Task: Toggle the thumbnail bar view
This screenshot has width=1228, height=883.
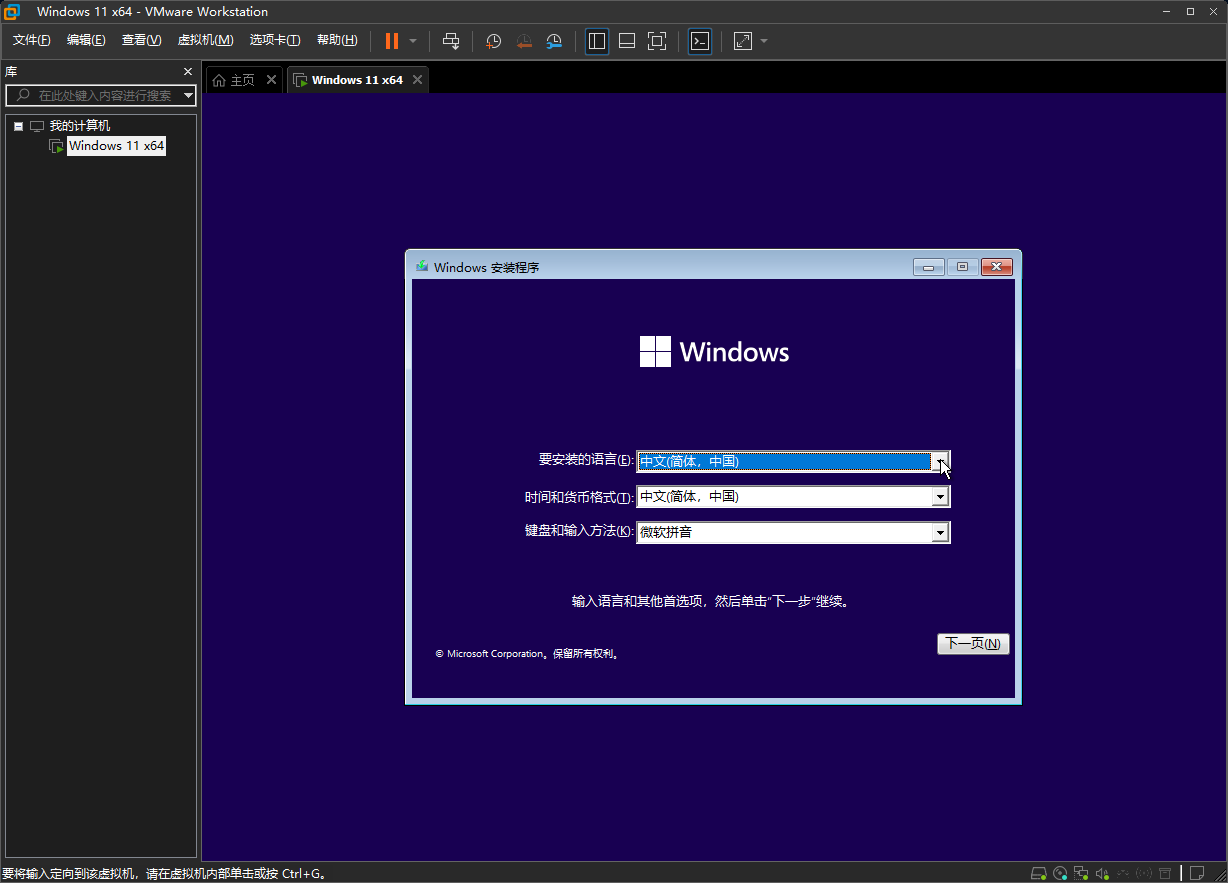Action: pos(627,41)
